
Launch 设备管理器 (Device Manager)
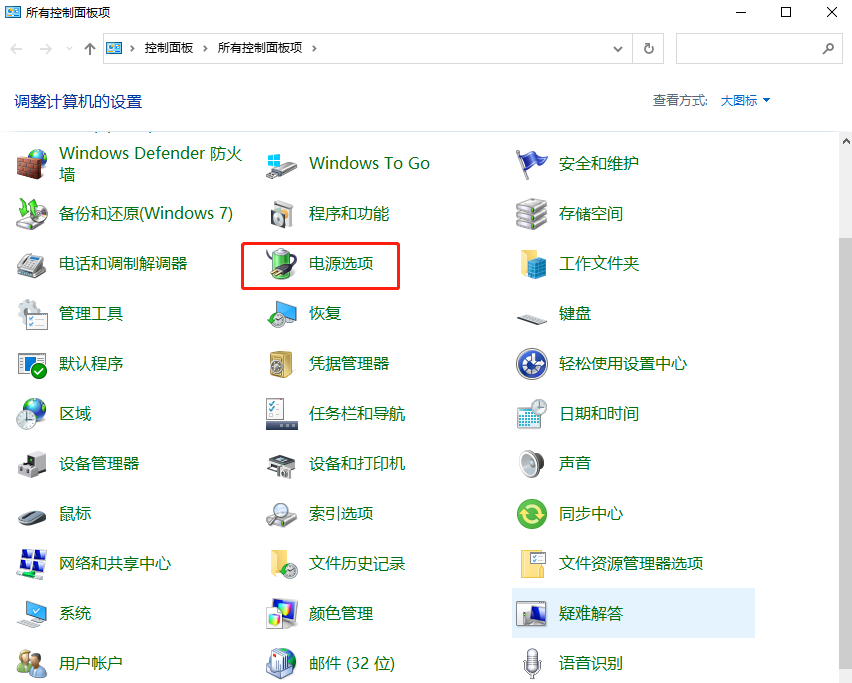tap(100, 463)
